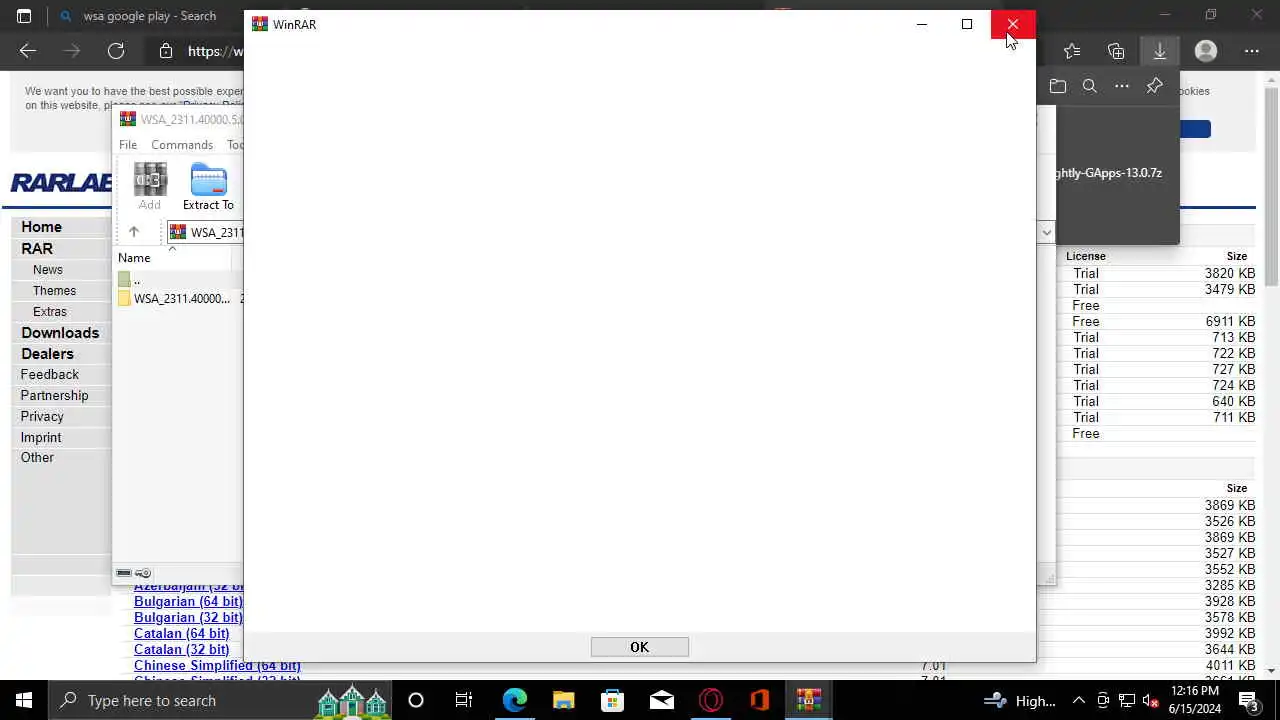Open Feedback link in RARLAB sidebar
The width and height of the screenshot is (1280, 720).
point(50,375)
